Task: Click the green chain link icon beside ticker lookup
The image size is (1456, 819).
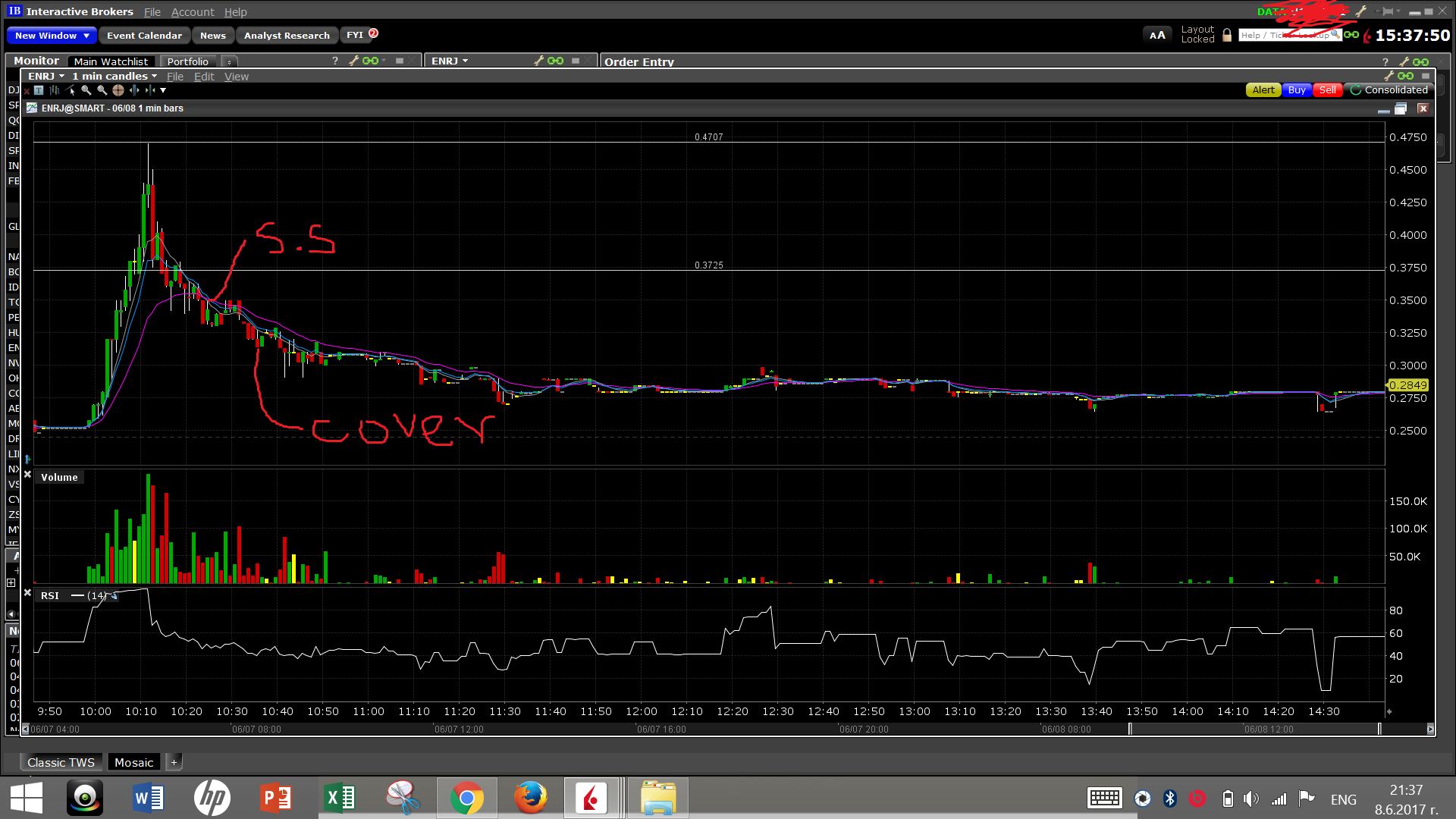Action: pyautogui.click(x=1351, y=35)
